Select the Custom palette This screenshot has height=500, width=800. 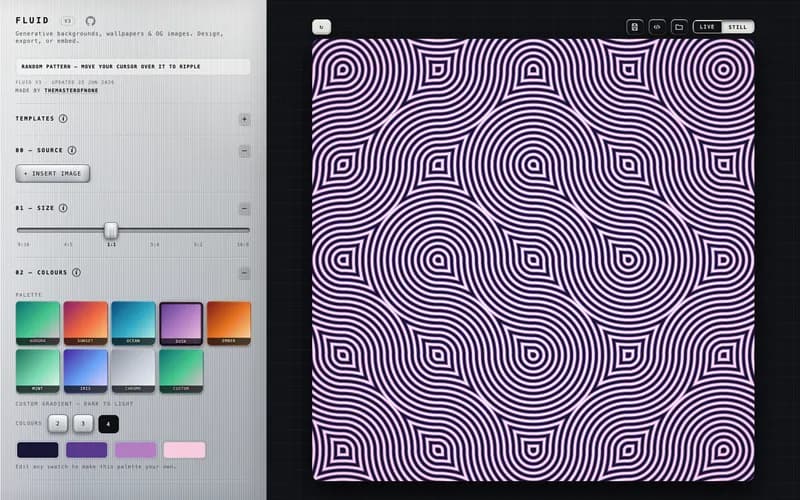click(181, 371)
